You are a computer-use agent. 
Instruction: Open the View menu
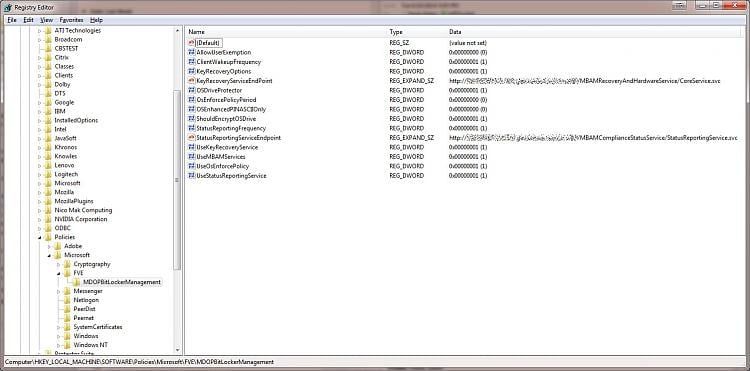point(46,20)
